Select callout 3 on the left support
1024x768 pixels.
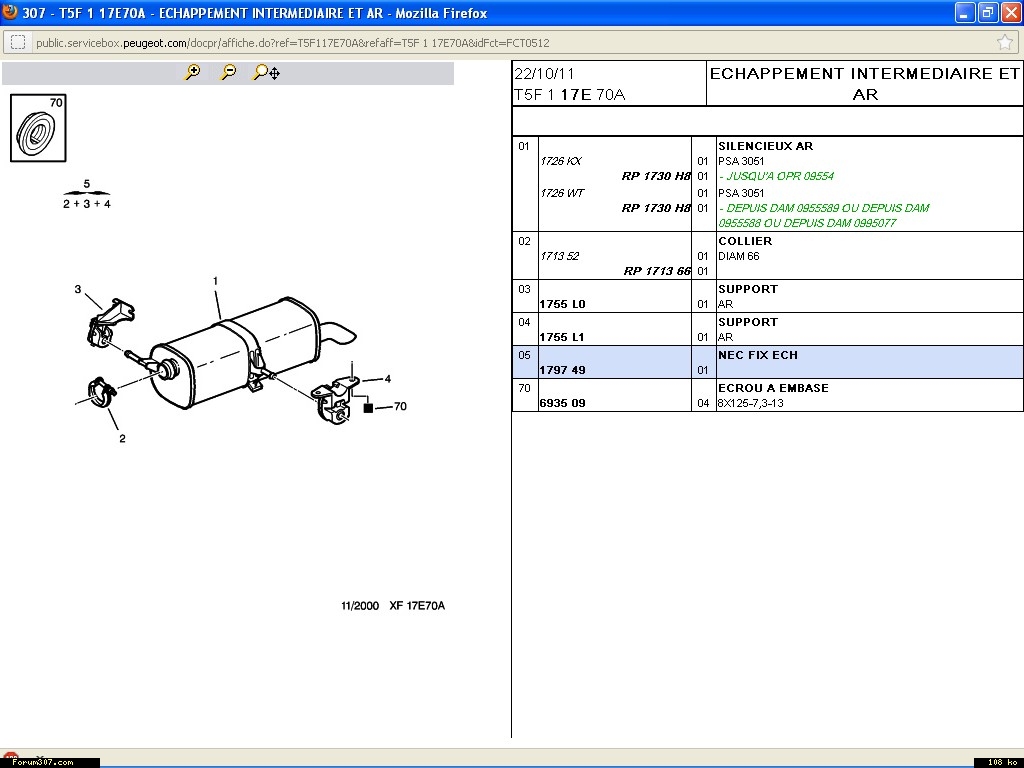pyautogui.click(x=78, y=290)
